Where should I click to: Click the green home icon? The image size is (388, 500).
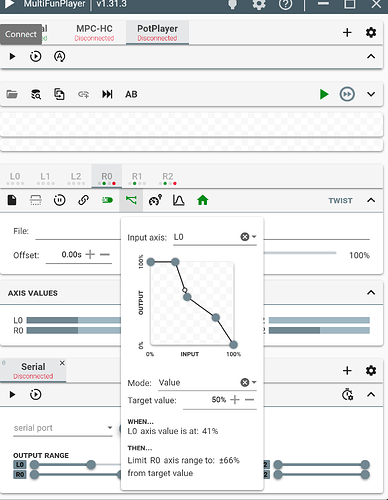point(203,200)
